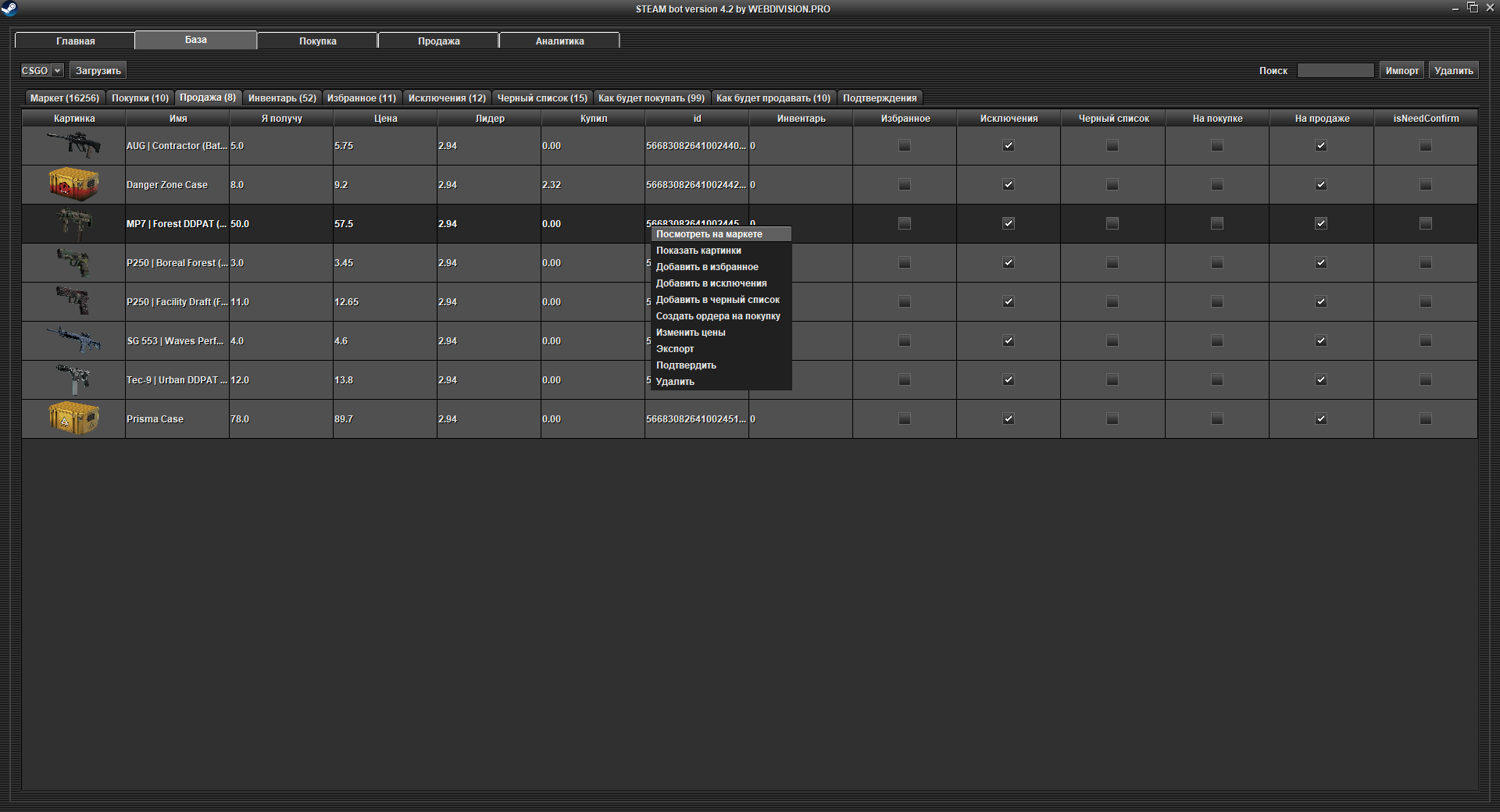Click the Импорт button
Viewport: 1500px width, 812px height.
1402,70
